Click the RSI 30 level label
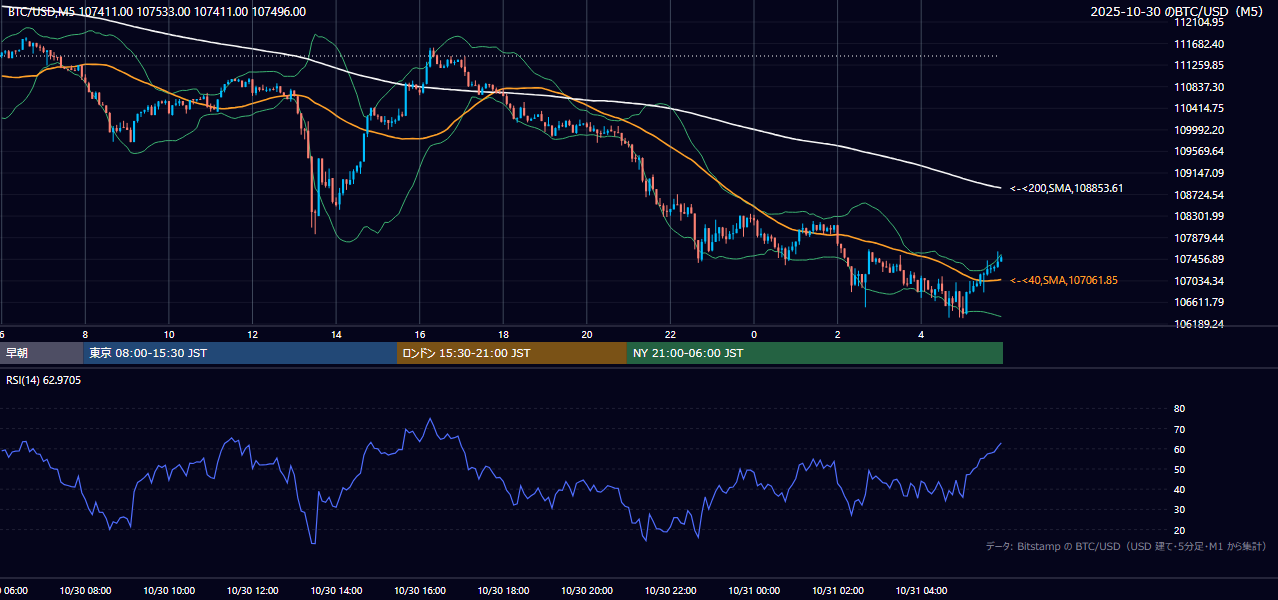The width and height of the screenshot is (1278, 600). (x=1179, y=510)
